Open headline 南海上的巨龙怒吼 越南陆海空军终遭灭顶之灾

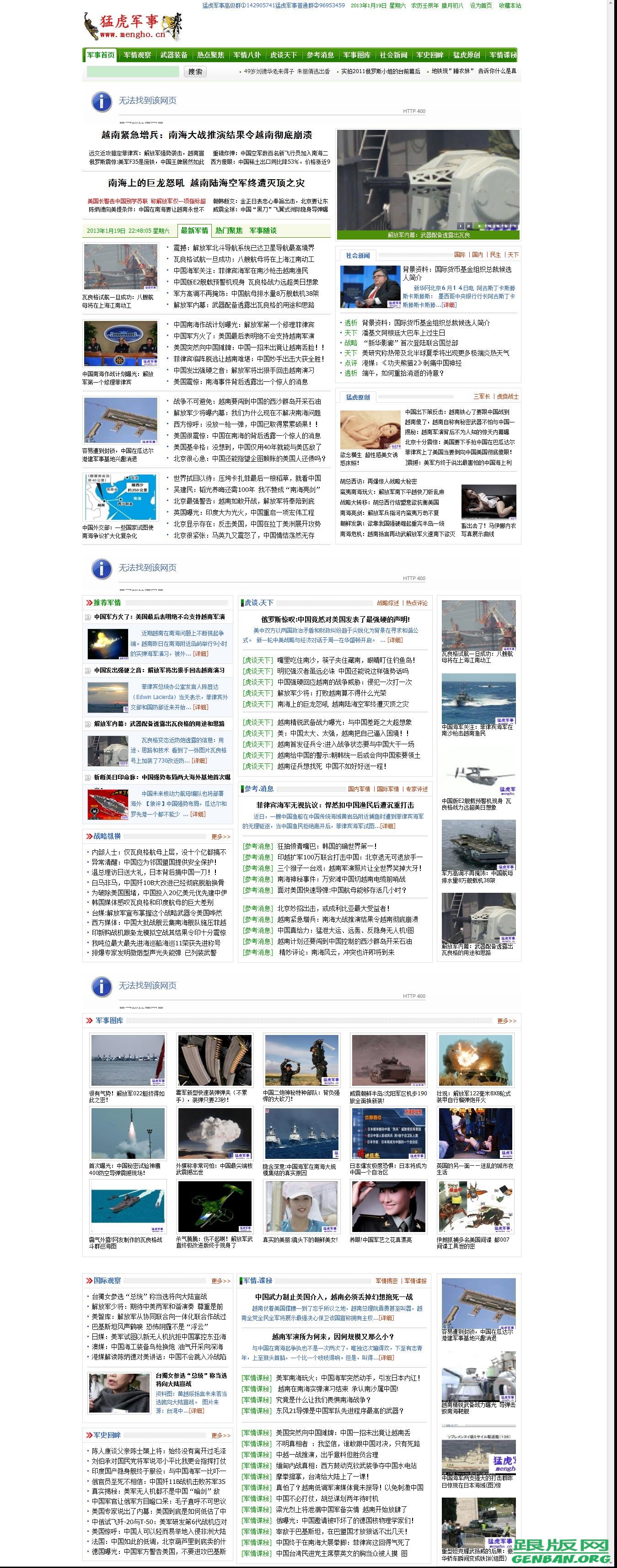click(206, 182)
